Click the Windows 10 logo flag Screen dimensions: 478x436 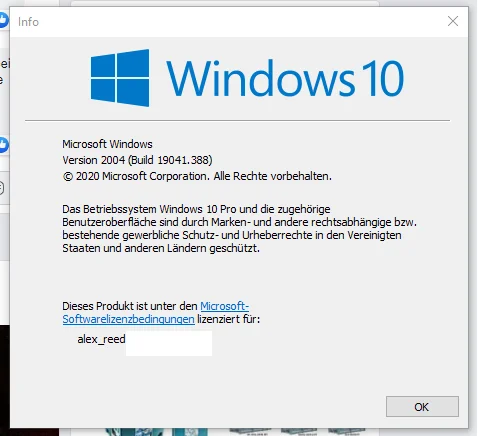(x=120, y=78)
